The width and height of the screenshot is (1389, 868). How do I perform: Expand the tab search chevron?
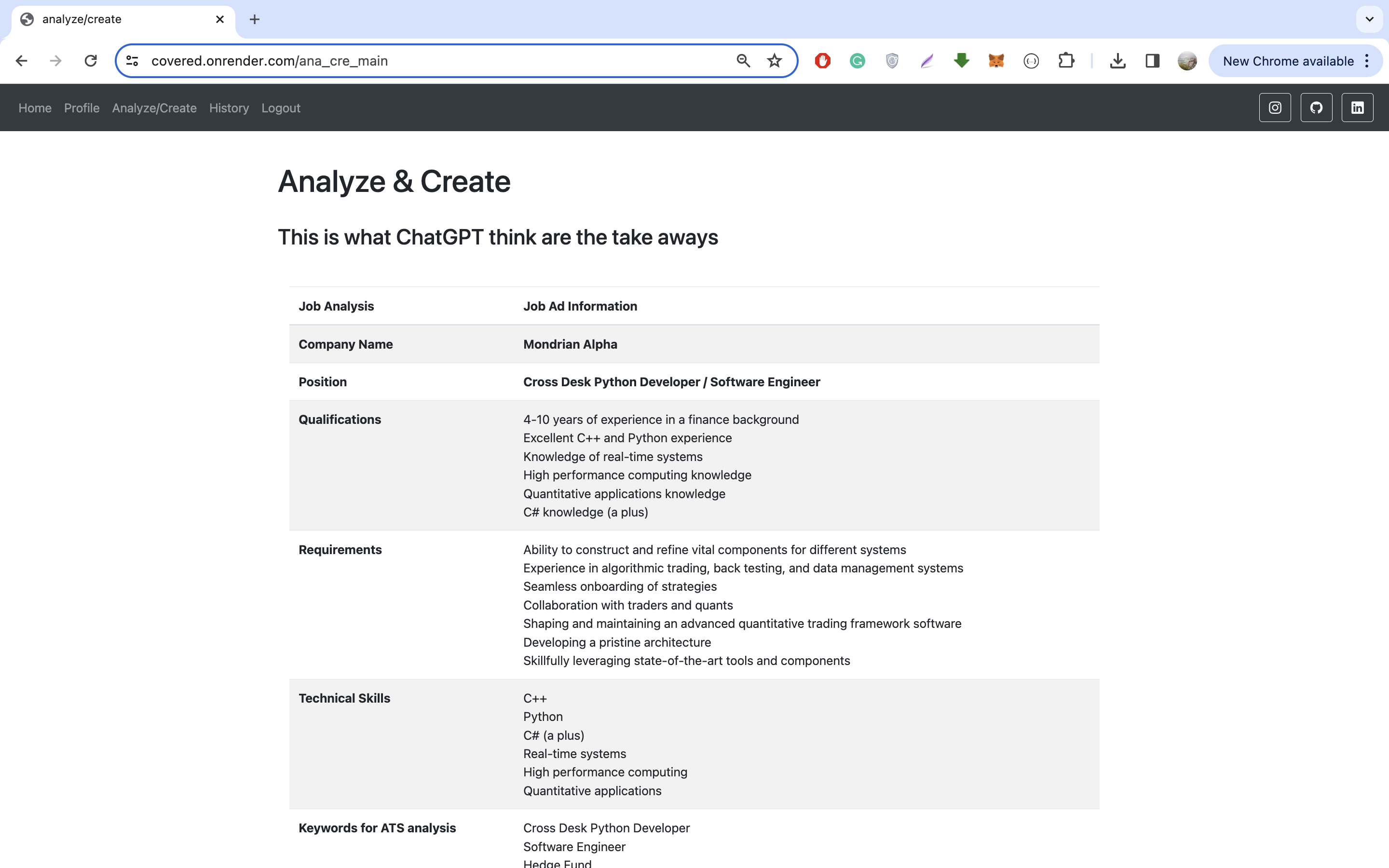1369,19
